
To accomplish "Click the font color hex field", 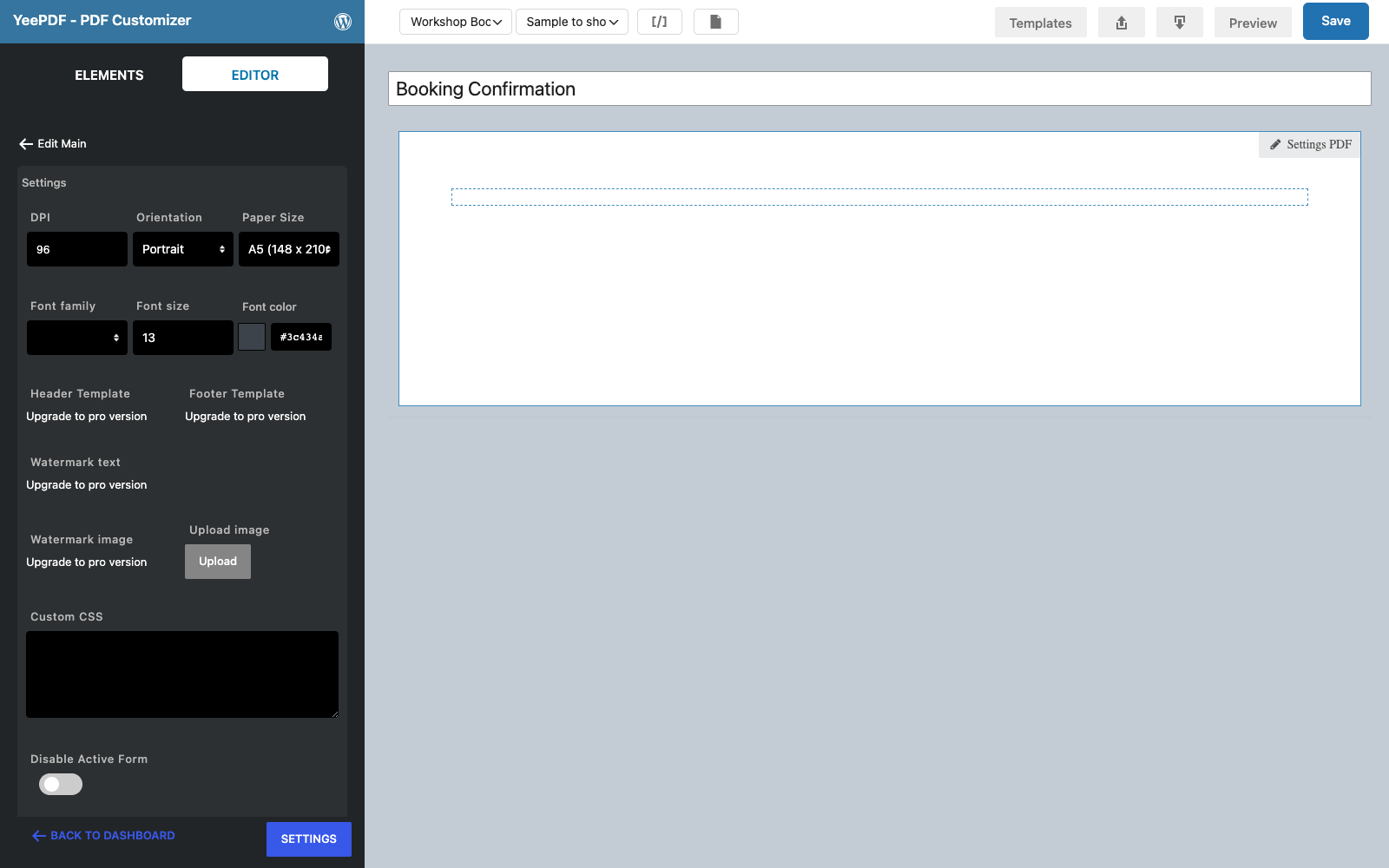I will [301, 337].
